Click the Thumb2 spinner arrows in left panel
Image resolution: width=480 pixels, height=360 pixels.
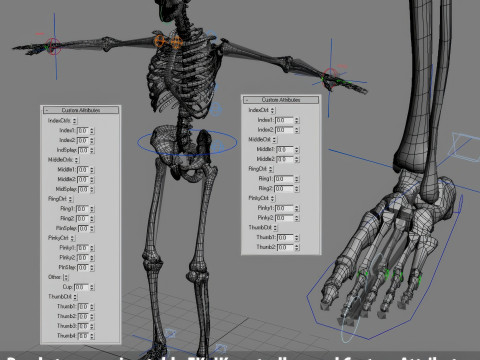point(92,316)
